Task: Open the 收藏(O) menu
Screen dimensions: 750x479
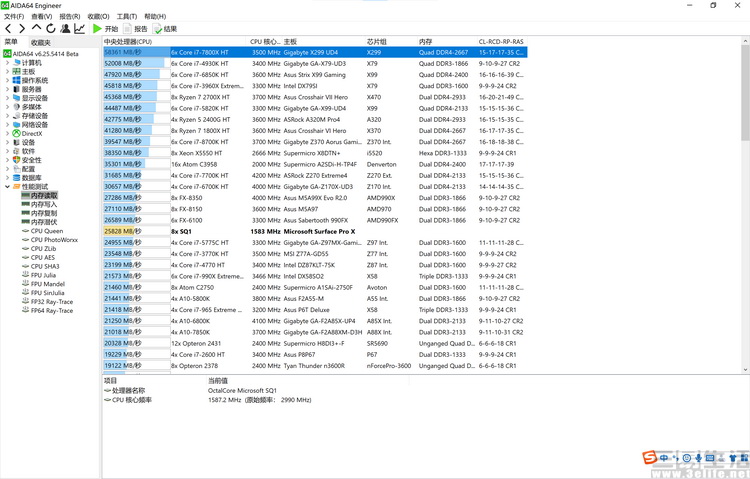Action: pos(99,16)
